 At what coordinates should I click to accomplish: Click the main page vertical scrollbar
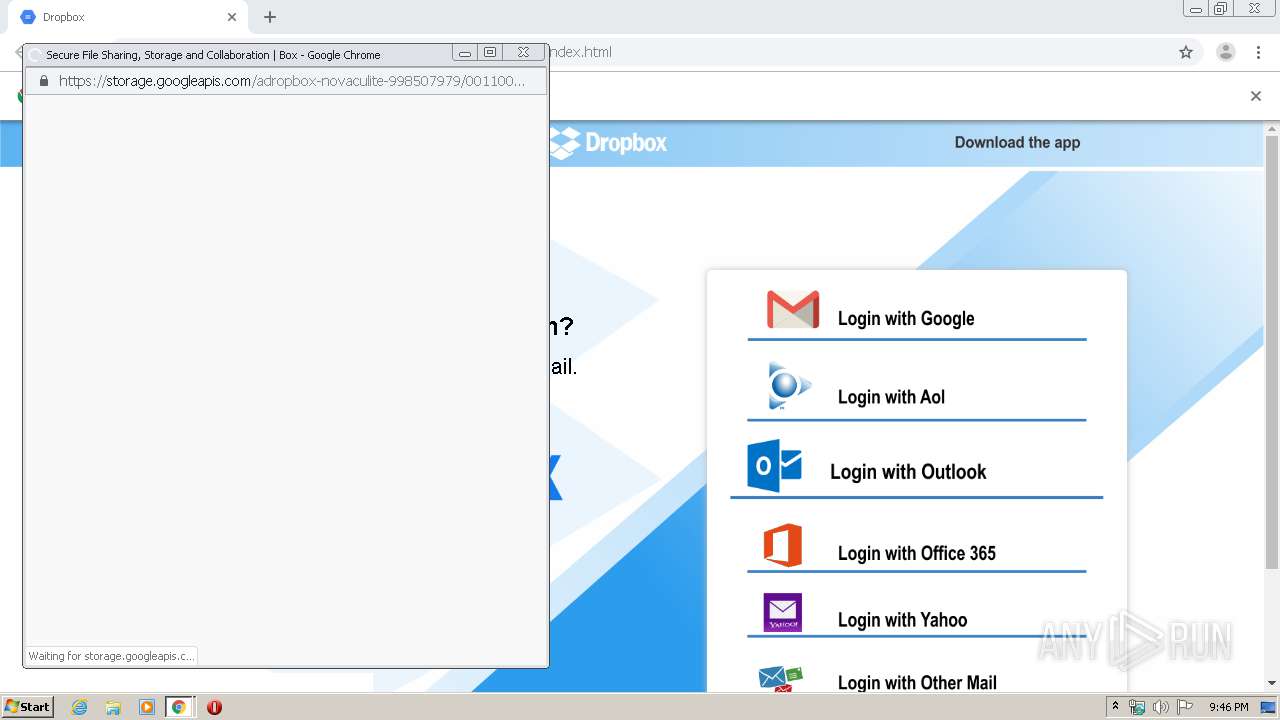1272,350
